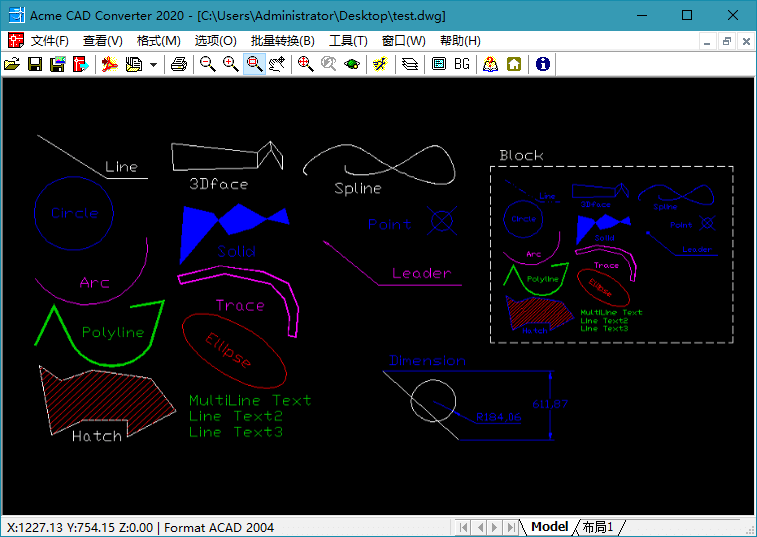Expand the dropdown arrow beside batch icon
The image size is (757, 537).
154,65
